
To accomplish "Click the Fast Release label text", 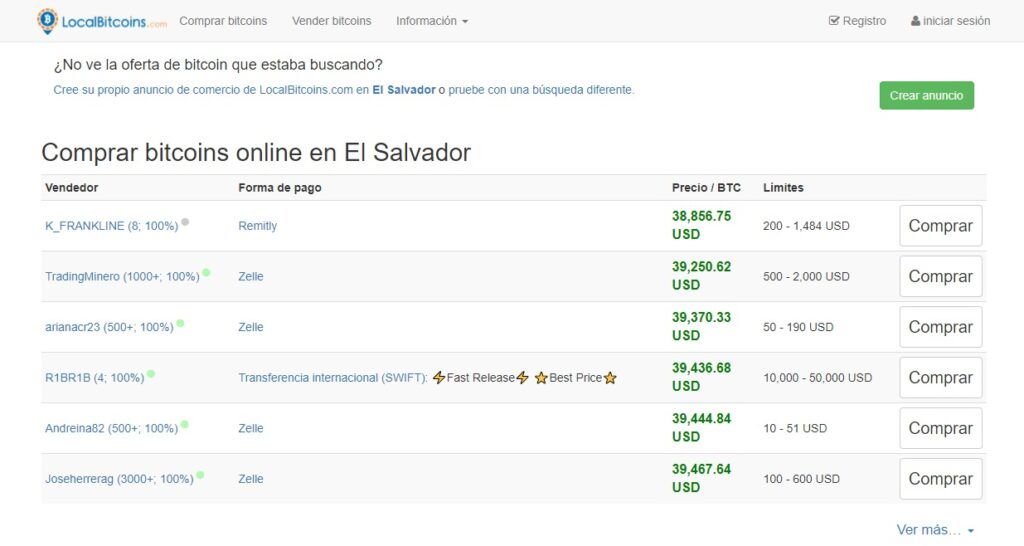I will point(481,377).
